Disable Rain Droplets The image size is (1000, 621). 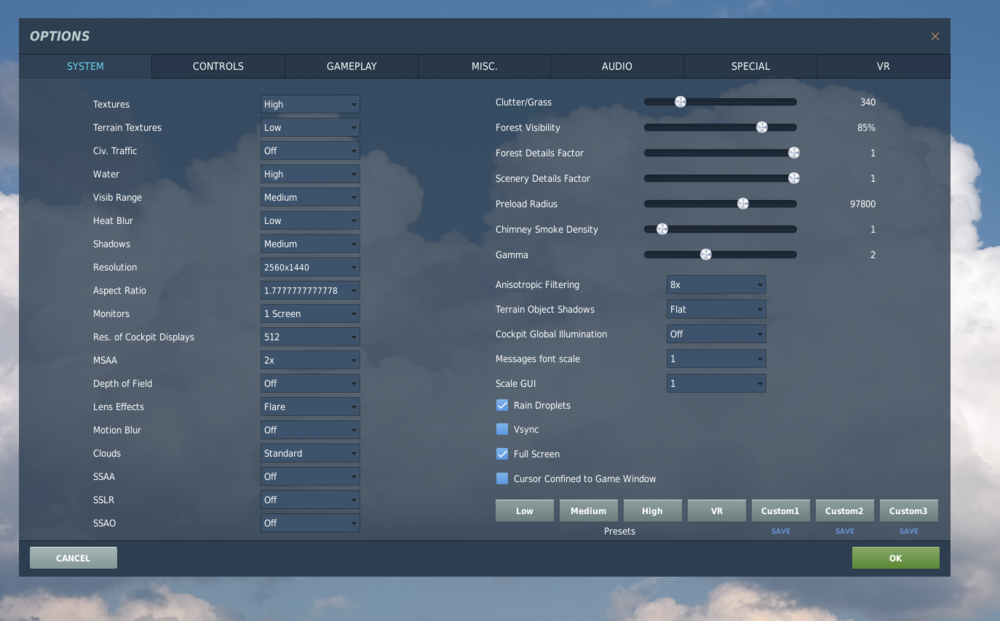coord(501,405)
